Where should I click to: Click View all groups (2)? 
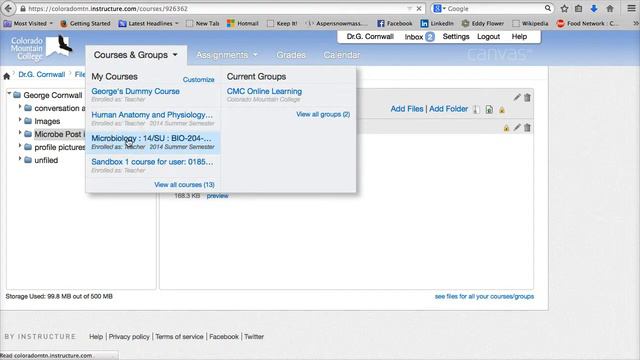[323, 114]
